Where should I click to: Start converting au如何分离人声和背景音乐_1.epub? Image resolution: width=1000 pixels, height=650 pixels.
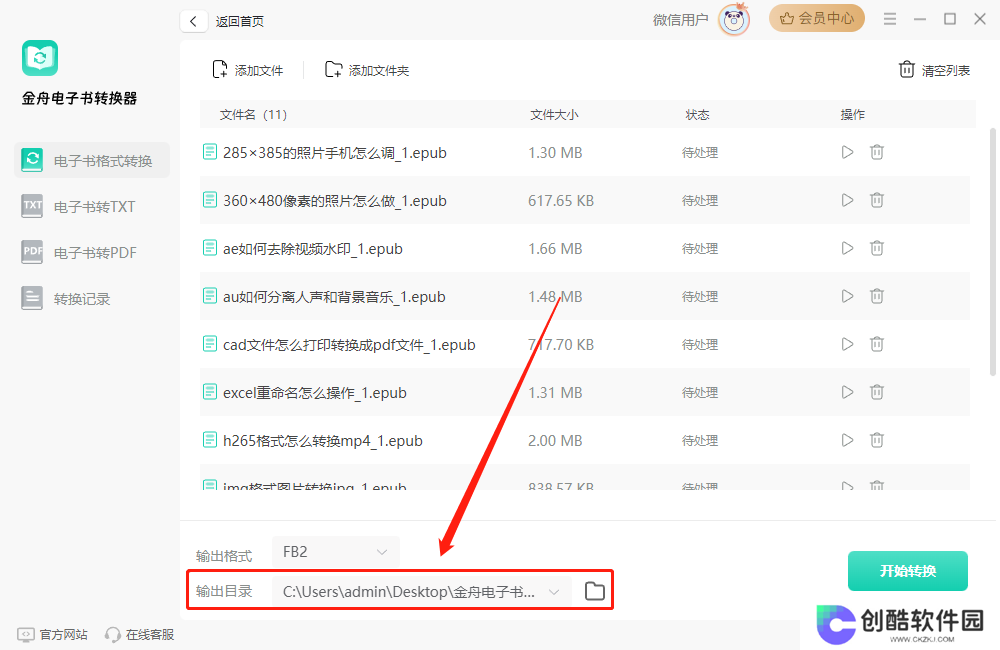tap(847, 295)
